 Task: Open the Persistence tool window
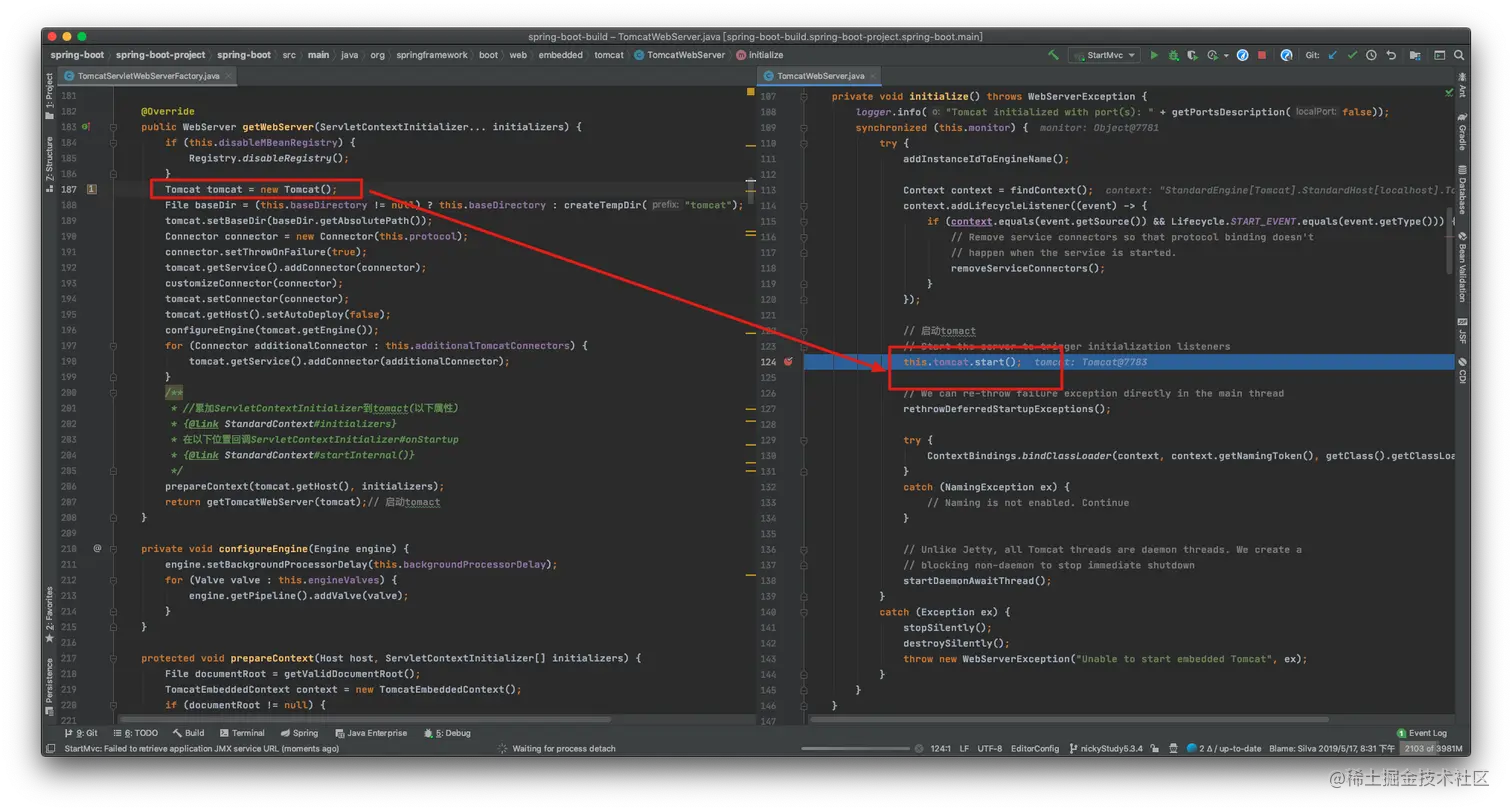49,686
